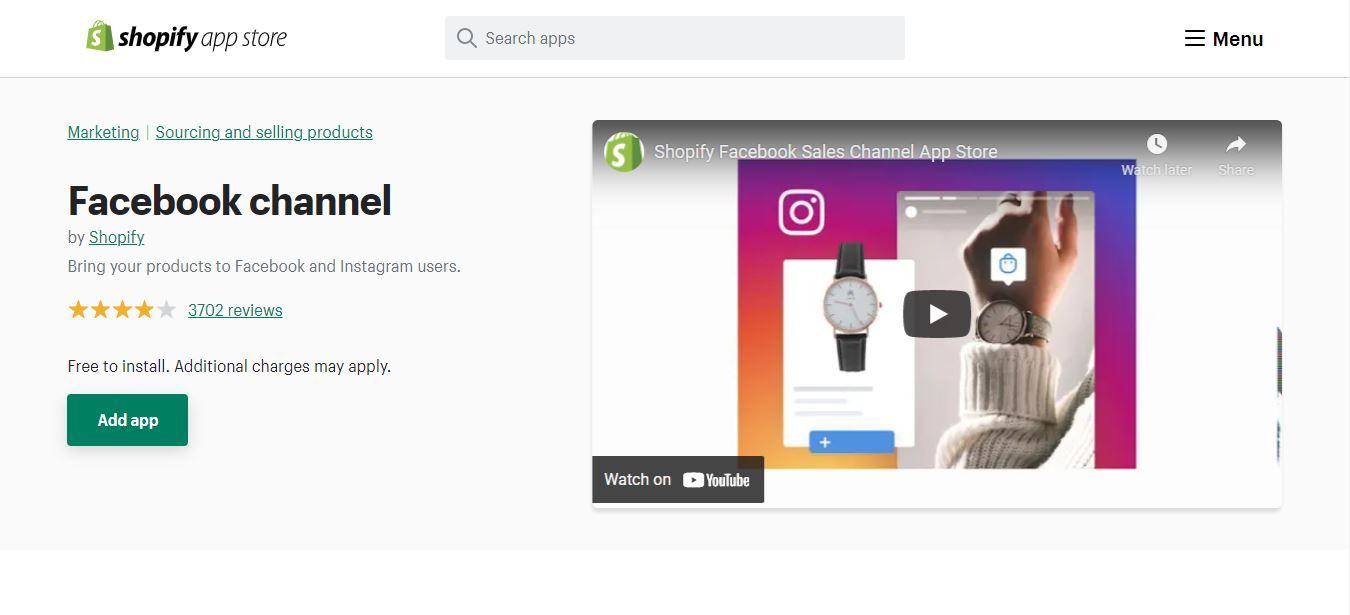Click the search magnifier icon
The width and height of the screenshot is (1350, 615).
pos(466,38)
